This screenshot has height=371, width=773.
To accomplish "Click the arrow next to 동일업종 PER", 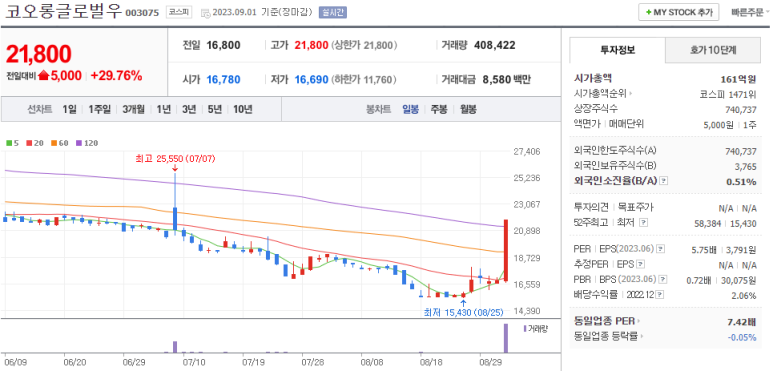I will [x=639, y=321].
